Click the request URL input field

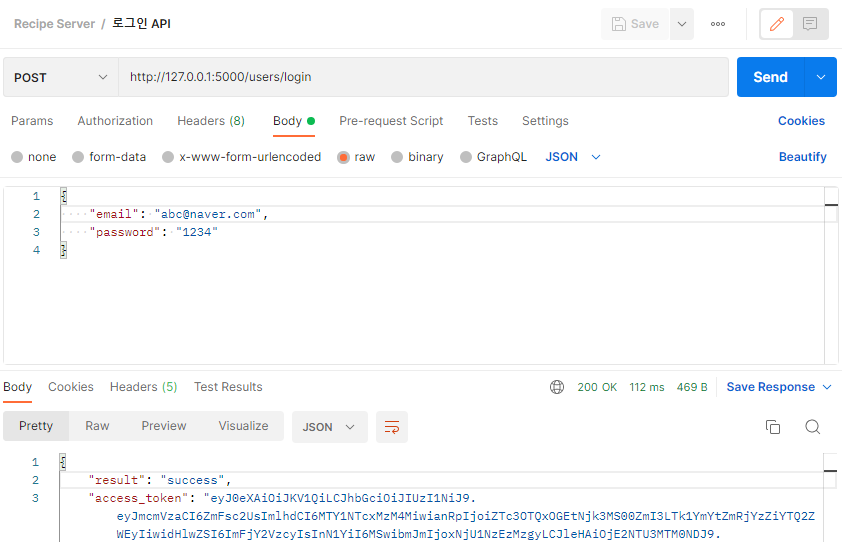click(423, 77)
